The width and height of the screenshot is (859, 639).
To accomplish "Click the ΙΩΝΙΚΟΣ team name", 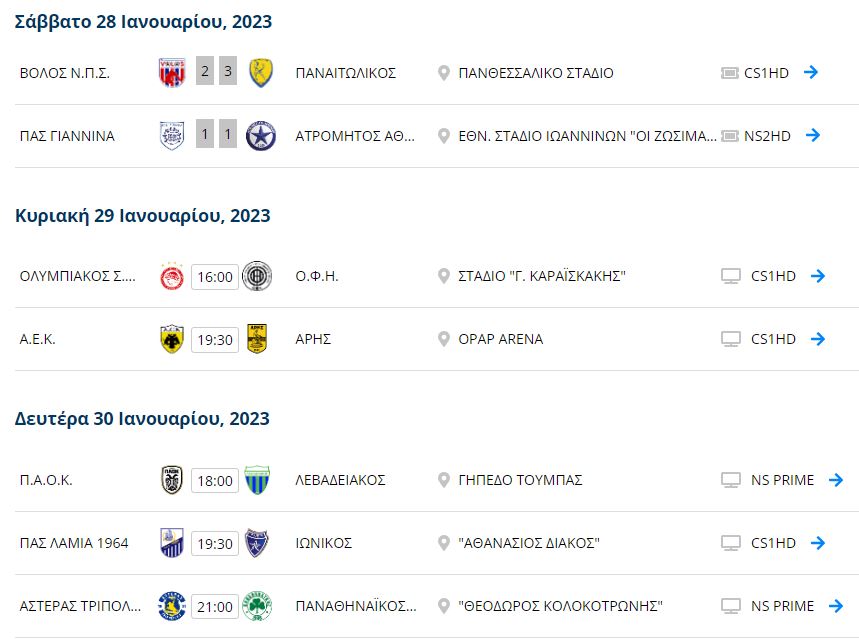I will [323, 543].
